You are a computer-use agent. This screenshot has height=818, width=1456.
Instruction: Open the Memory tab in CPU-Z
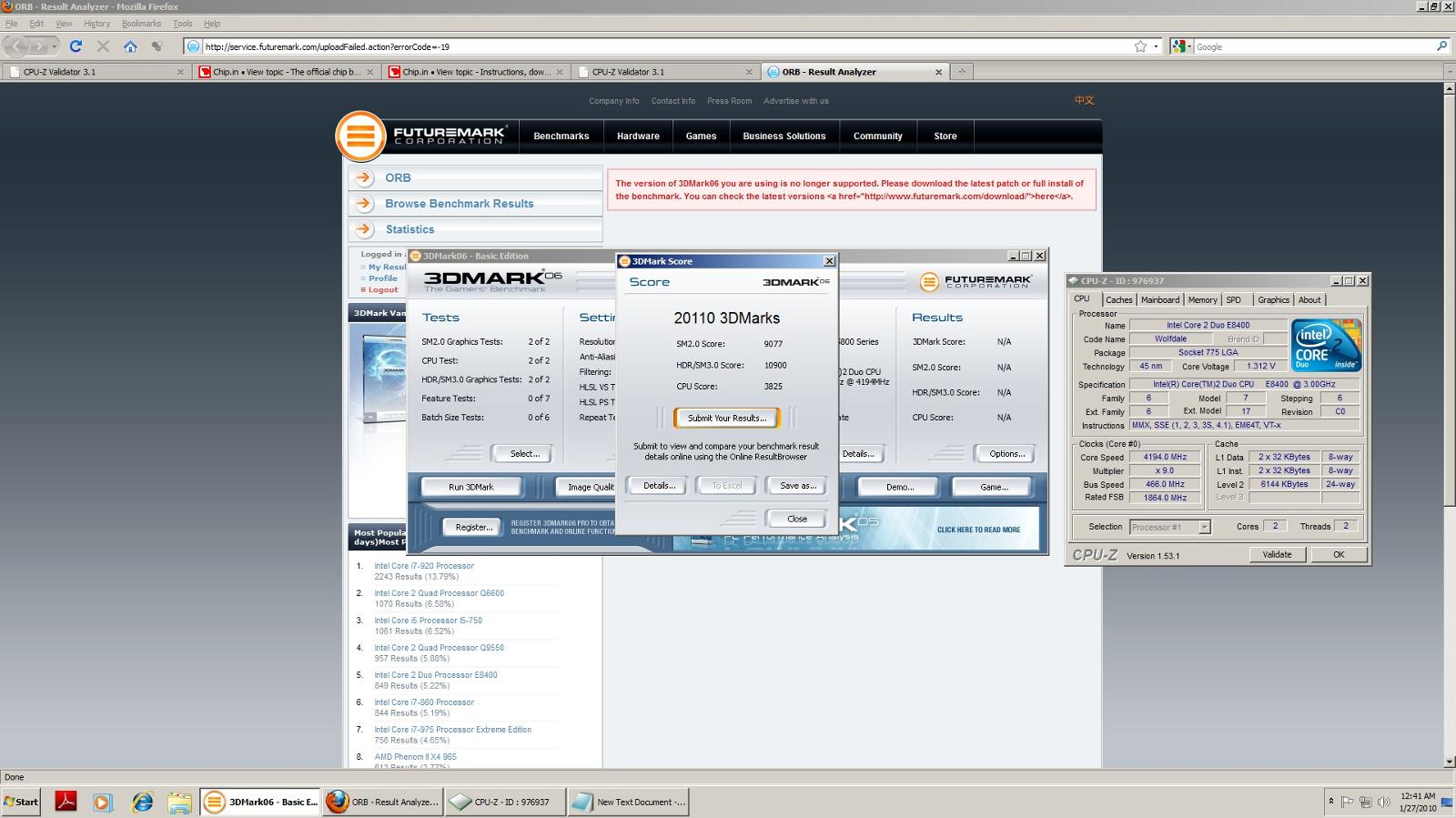tap(1202, 299)
